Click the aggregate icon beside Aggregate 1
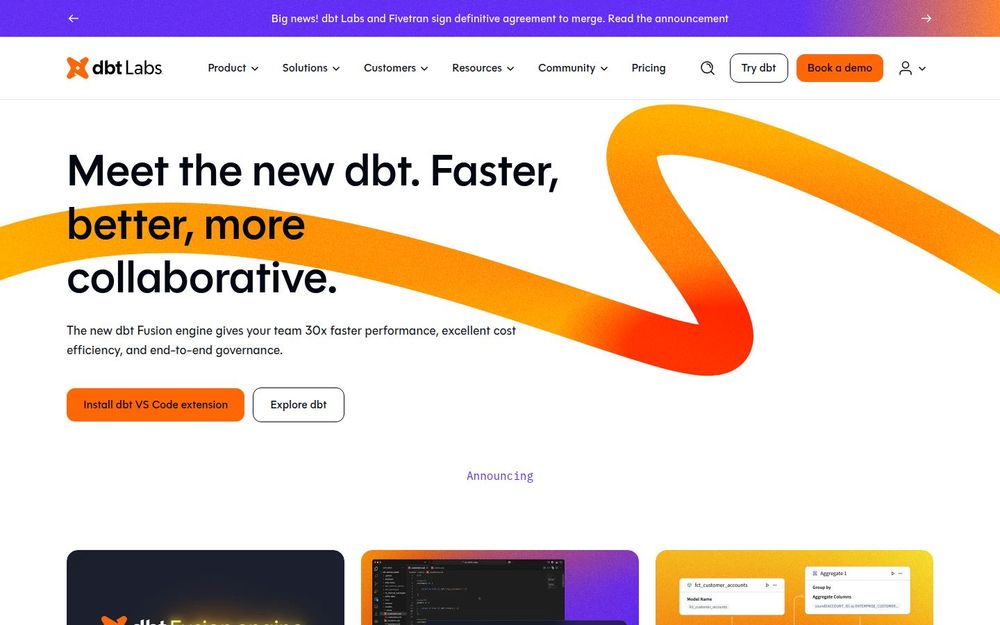The width and height of the screenshot is (1000, 625). [x=815, y=573]
